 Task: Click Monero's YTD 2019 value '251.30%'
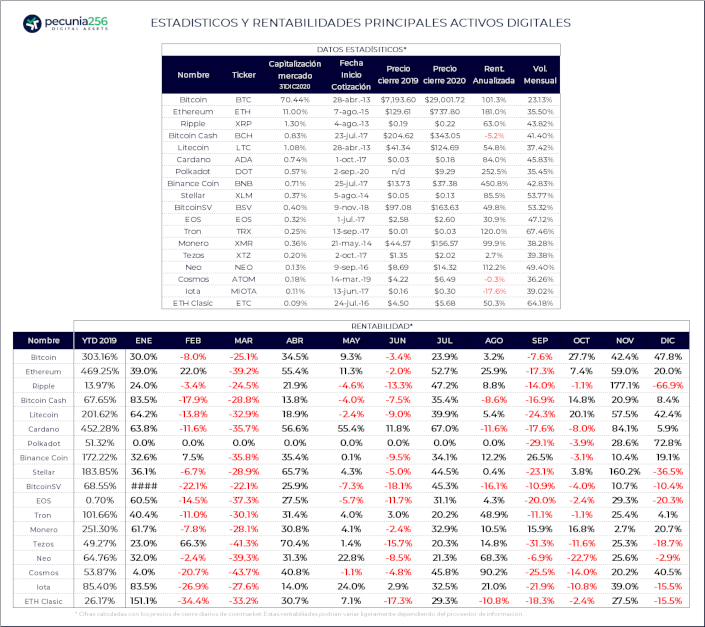[99, 529]
